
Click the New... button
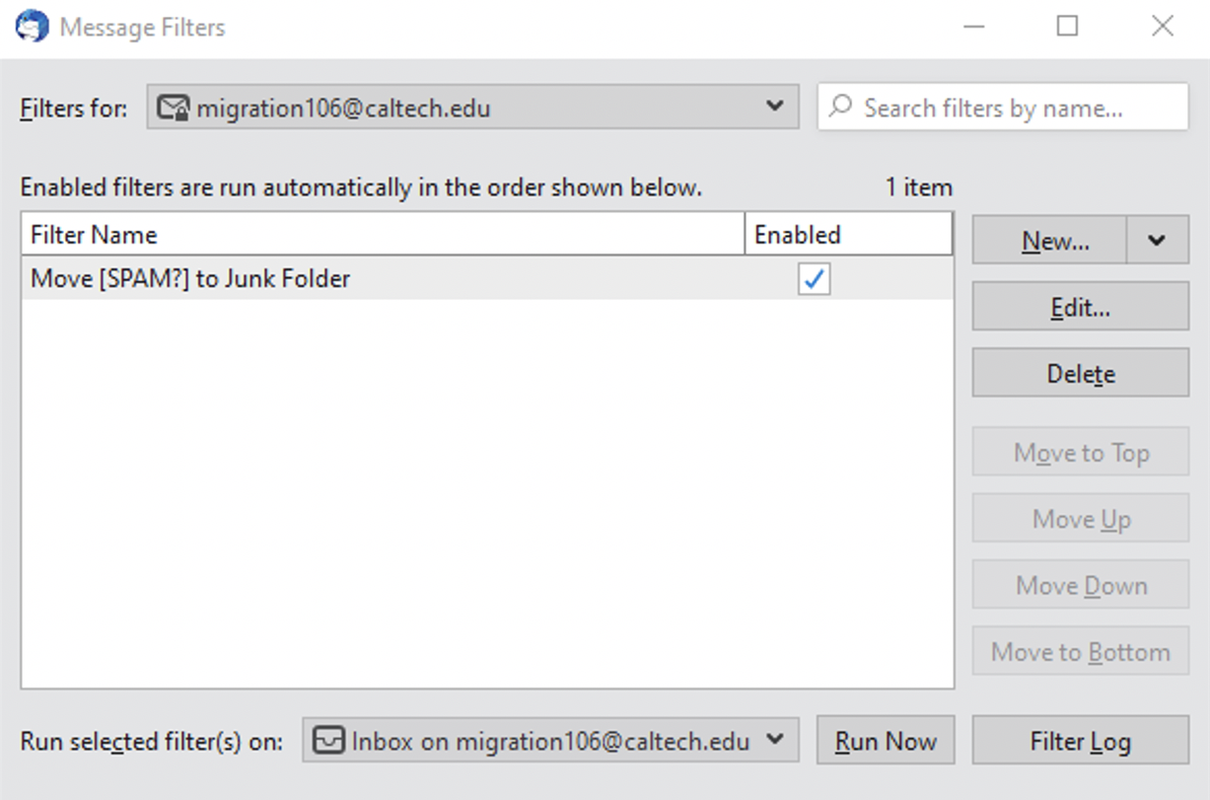point(1049,240)
